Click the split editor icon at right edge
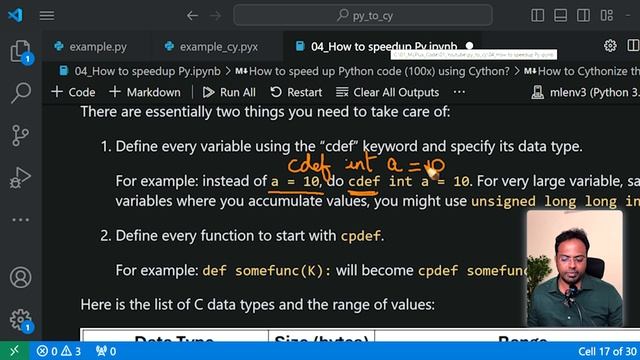The height and width of the screenshot is (360, 640). pos(633,46)
